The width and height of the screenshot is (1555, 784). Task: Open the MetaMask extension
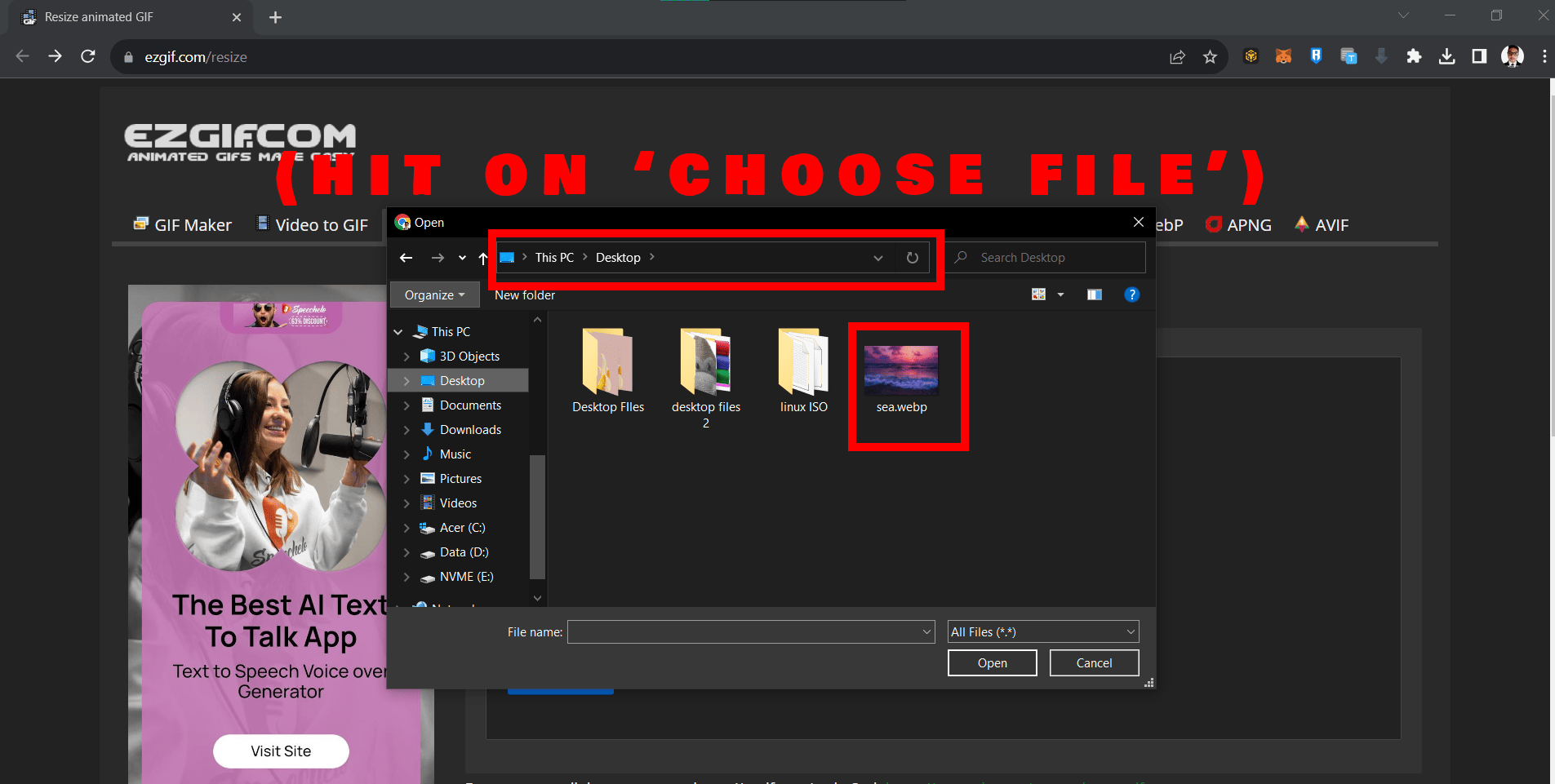(x=1283, y=56)
